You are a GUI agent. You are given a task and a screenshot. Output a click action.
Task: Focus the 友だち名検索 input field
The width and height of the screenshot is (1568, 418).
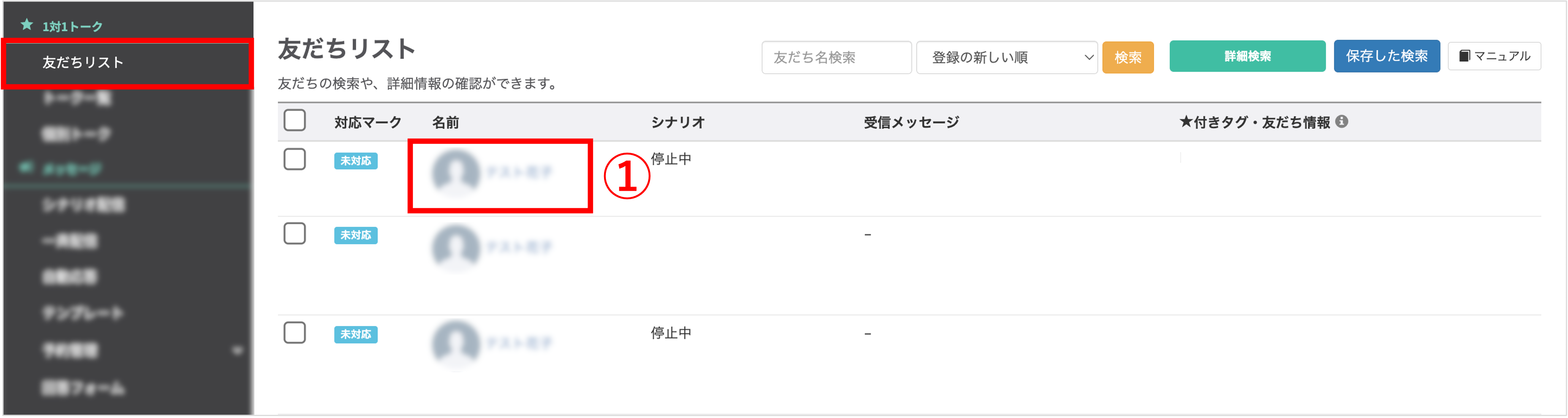[x=836, y=57]
